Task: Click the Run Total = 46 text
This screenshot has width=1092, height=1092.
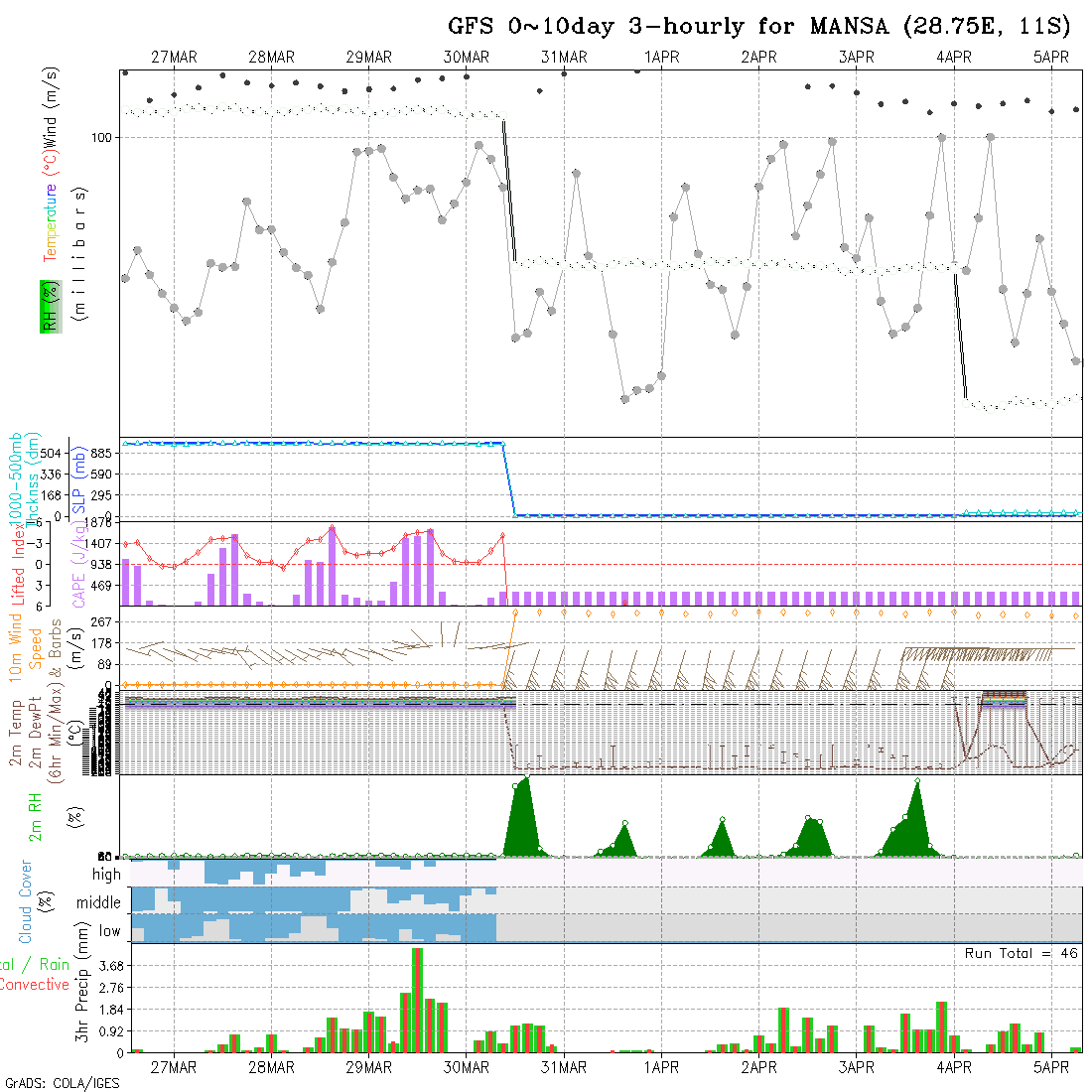Action: point(1021,953)
